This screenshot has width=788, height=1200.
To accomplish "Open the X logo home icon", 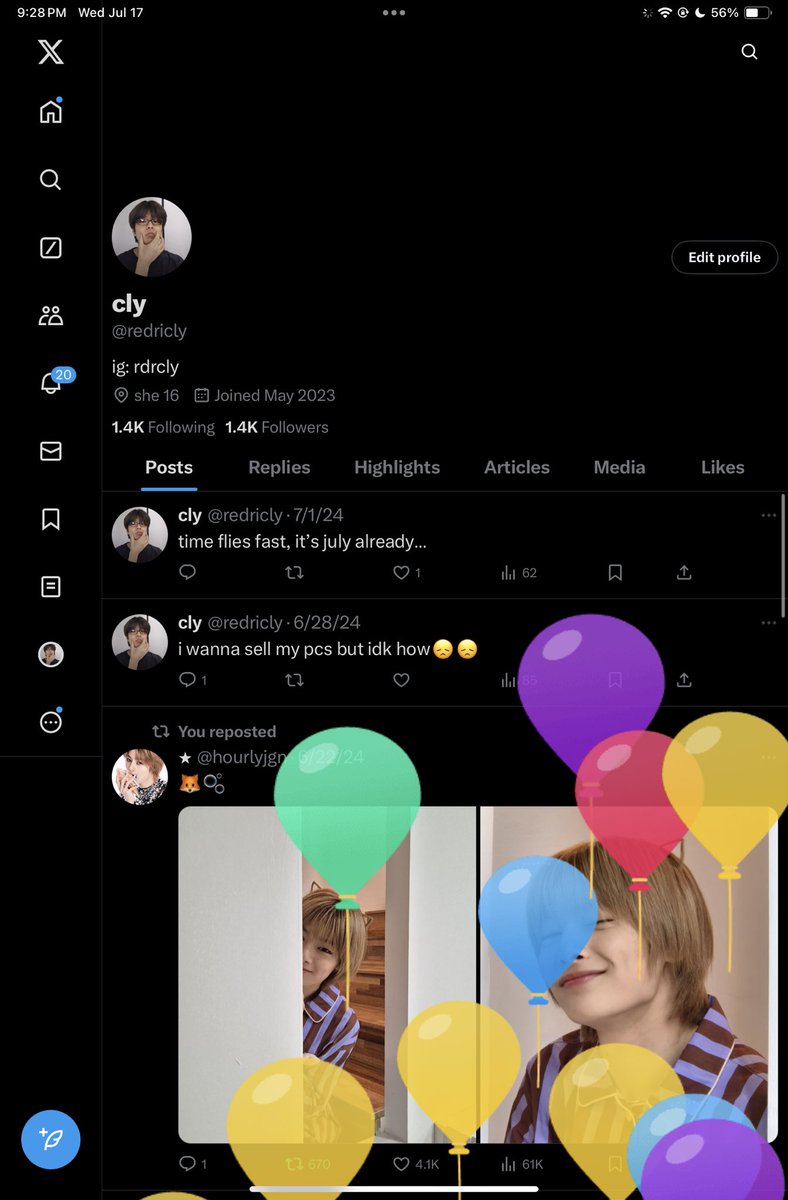I will (x=51, y=52).
